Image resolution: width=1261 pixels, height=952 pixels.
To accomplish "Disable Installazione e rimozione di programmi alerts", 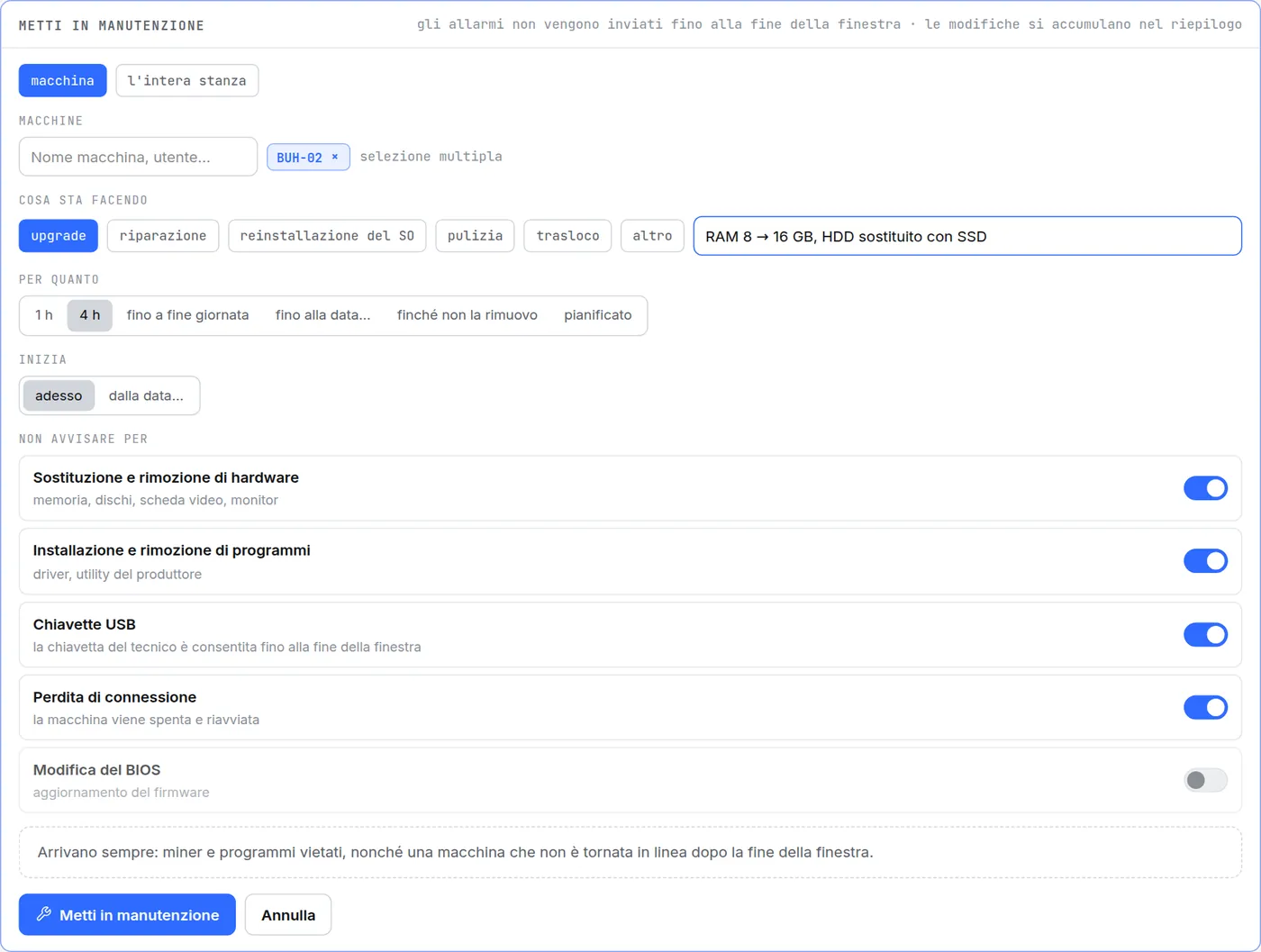I will pos(1205,561).
